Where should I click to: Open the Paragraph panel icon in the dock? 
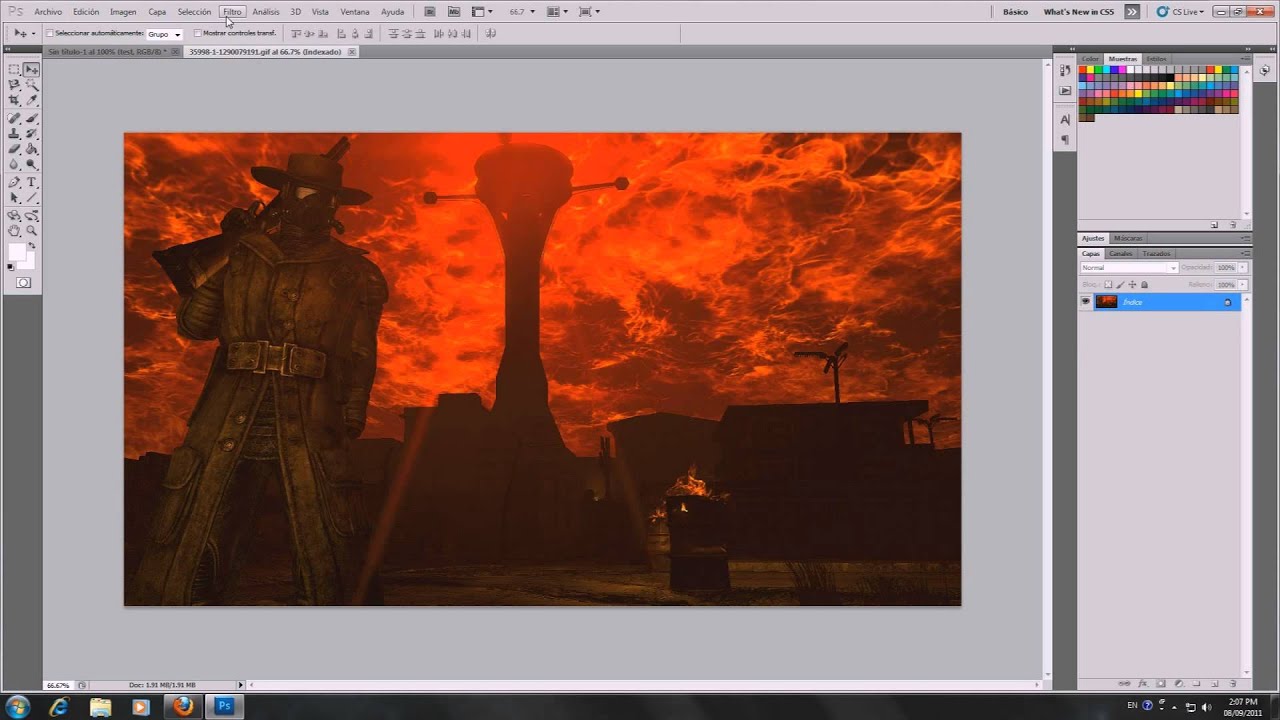[1065, 140]
